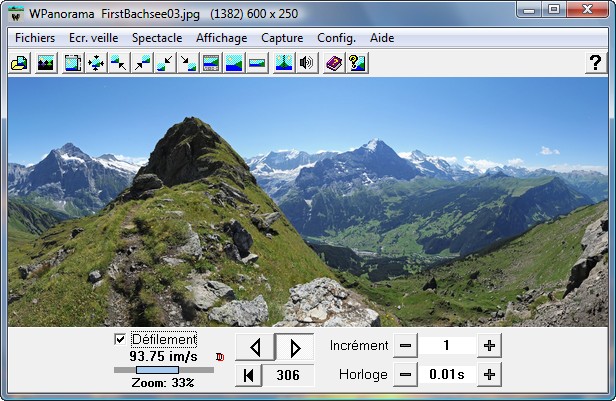Center the image with four-arrows icon
This screenshot has width=616, height=401.
click(x=96, y=63)
